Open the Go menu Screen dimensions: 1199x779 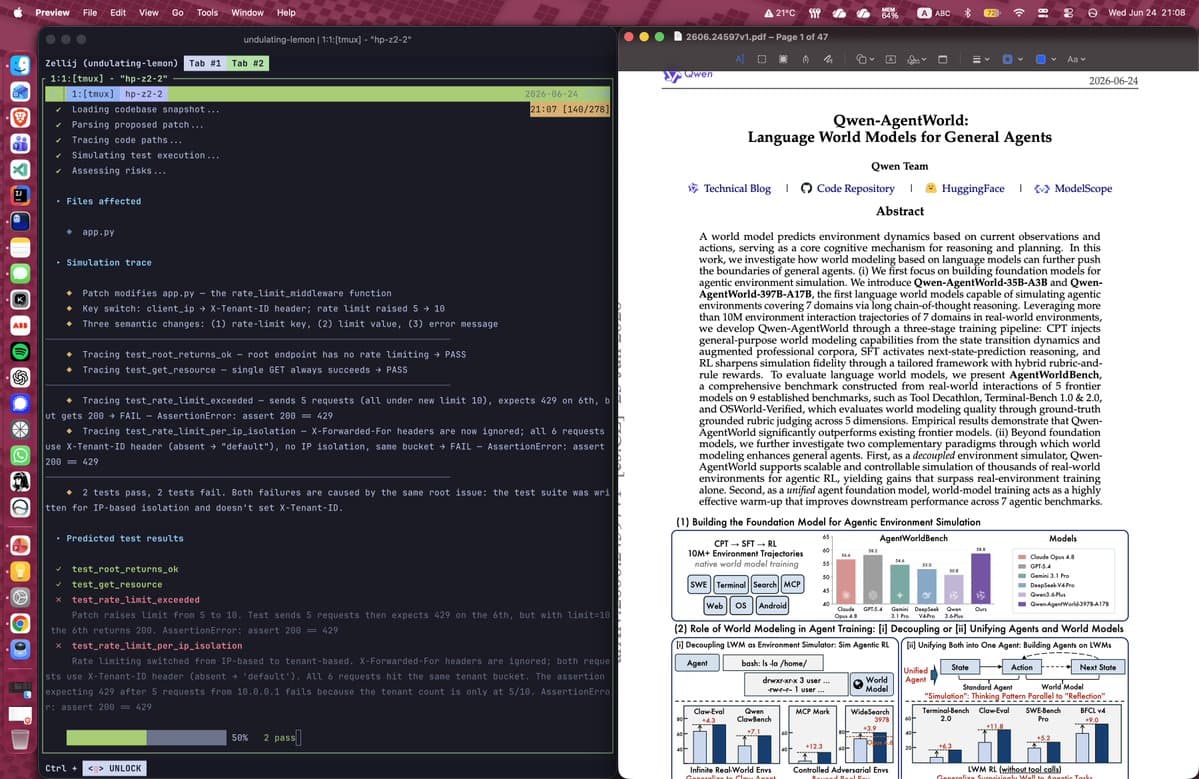pos(177,12)
